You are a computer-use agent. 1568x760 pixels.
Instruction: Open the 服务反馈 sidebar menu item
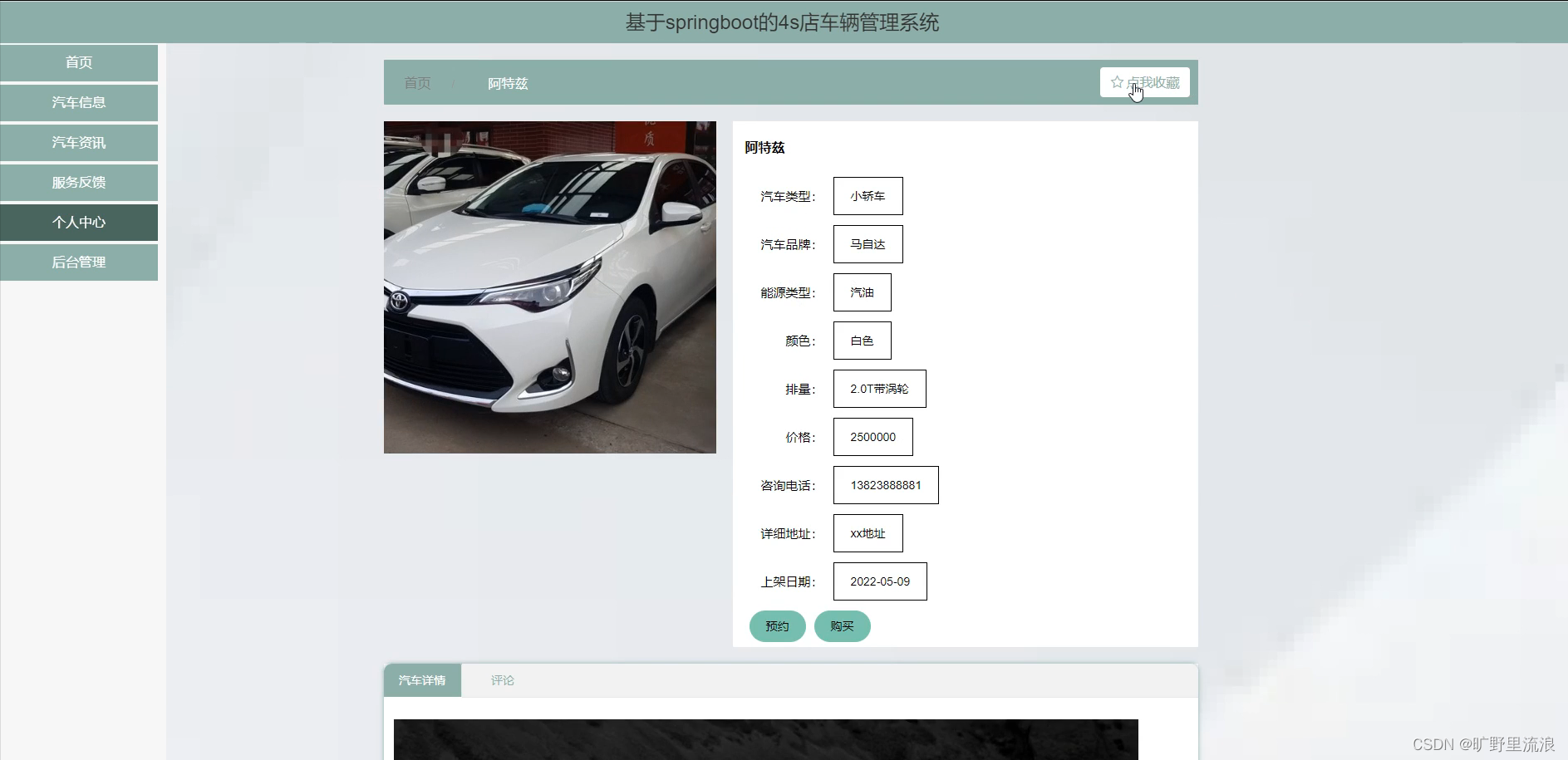[79, 182]
